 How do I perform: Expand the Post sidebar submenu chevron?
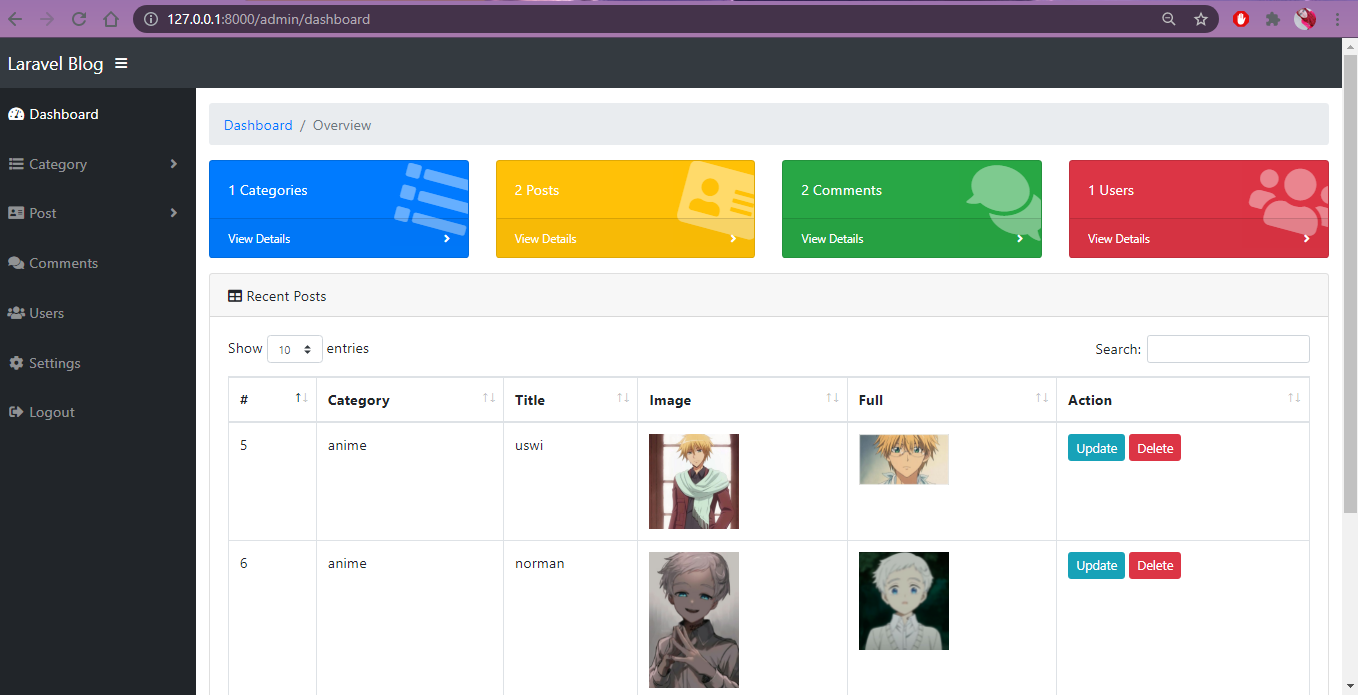pos(174,213)
